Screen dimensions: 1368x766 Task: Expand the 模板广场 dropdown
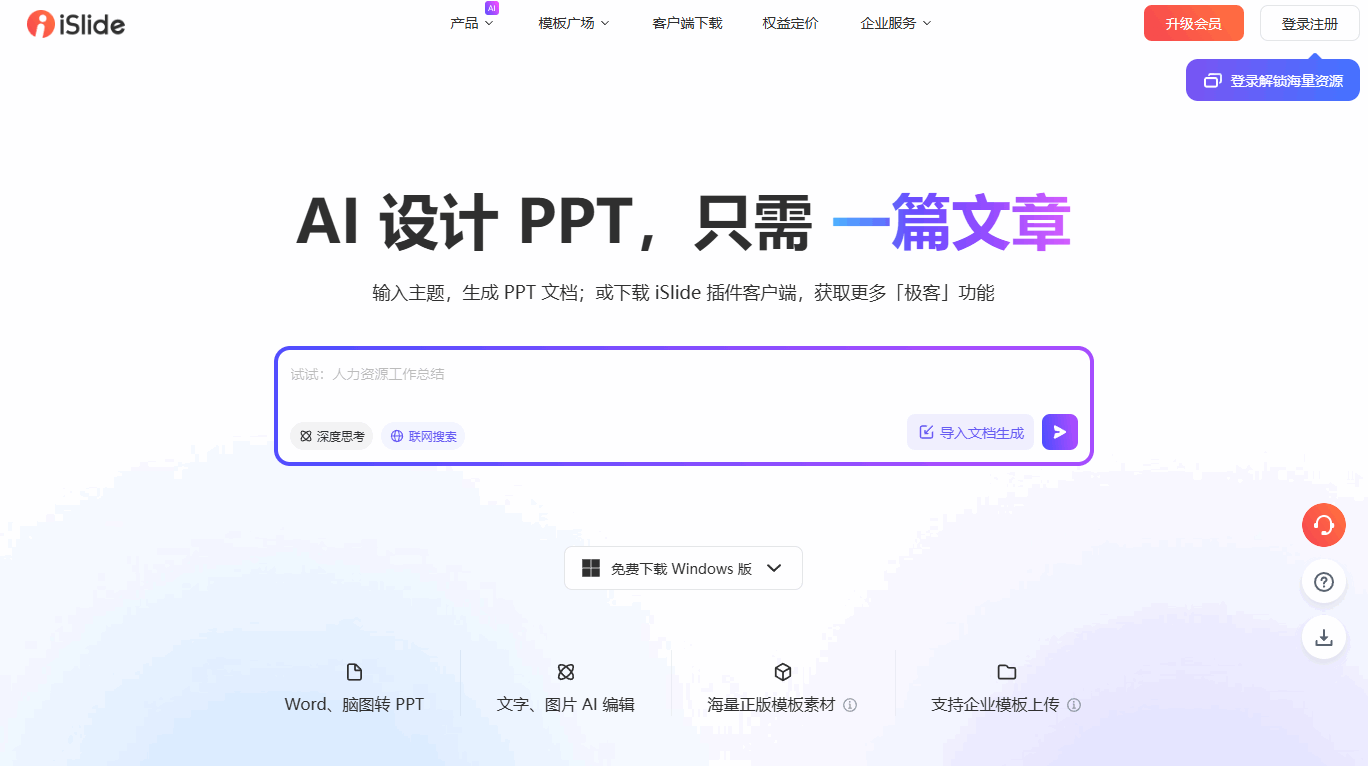(x=573, y=23)
